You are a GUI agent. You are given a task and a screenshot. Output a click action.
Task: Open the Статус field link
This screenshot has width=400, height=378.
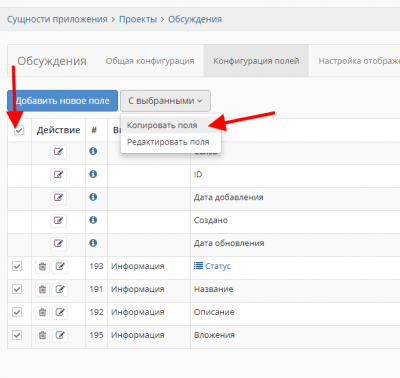tap(218, 266)
